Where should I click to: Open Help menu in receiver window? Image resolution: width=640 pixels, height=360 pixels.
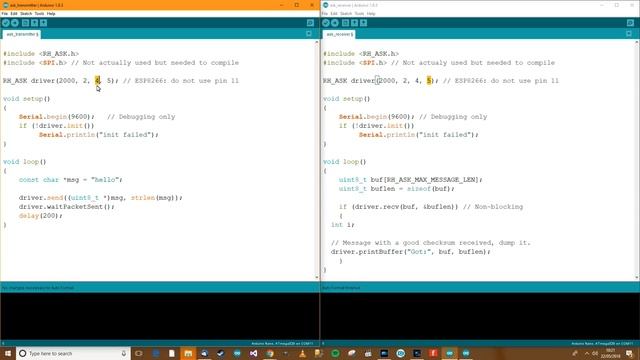[x=371, y=13]
